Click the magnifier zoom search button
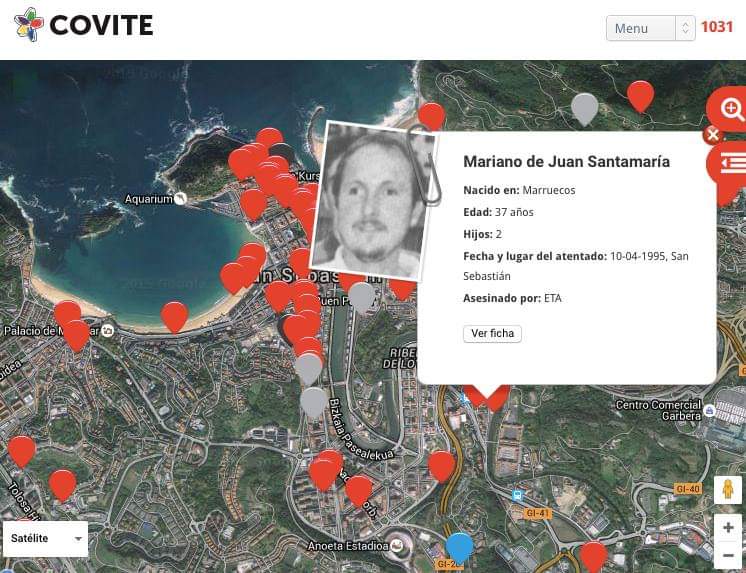 (730, 109)
